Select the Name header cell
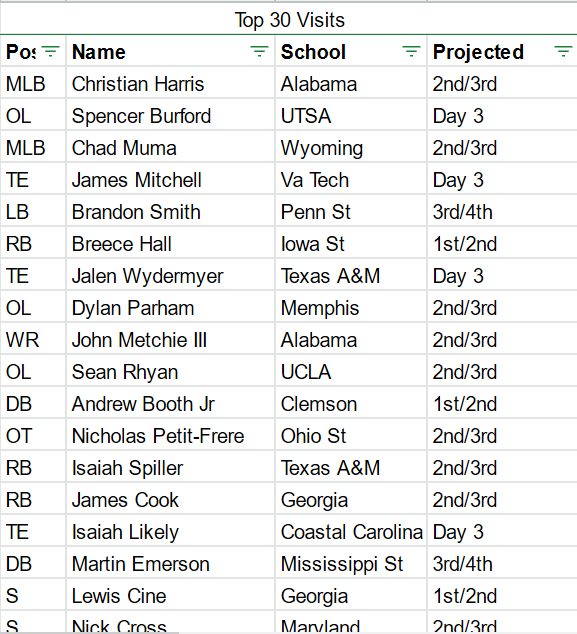The image size is (577, 634). [x=170, y=52]
